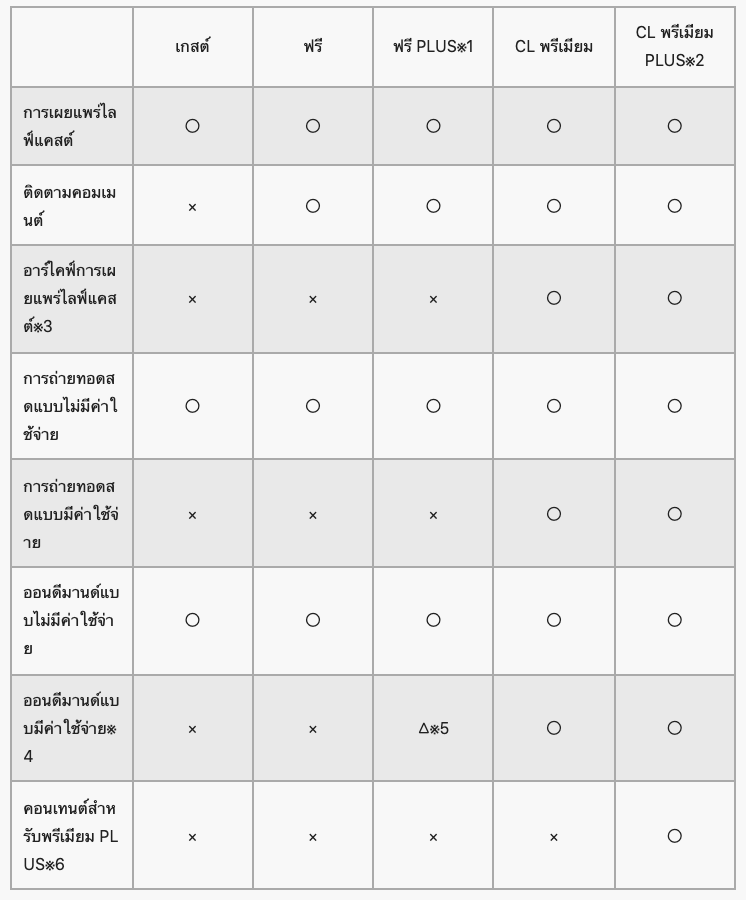Click the × under เกสต์ in ติดตามคอมเมนต์ row
Viewport: 746px width, 900px height.
pyautogui.click(x=192, y=207)
